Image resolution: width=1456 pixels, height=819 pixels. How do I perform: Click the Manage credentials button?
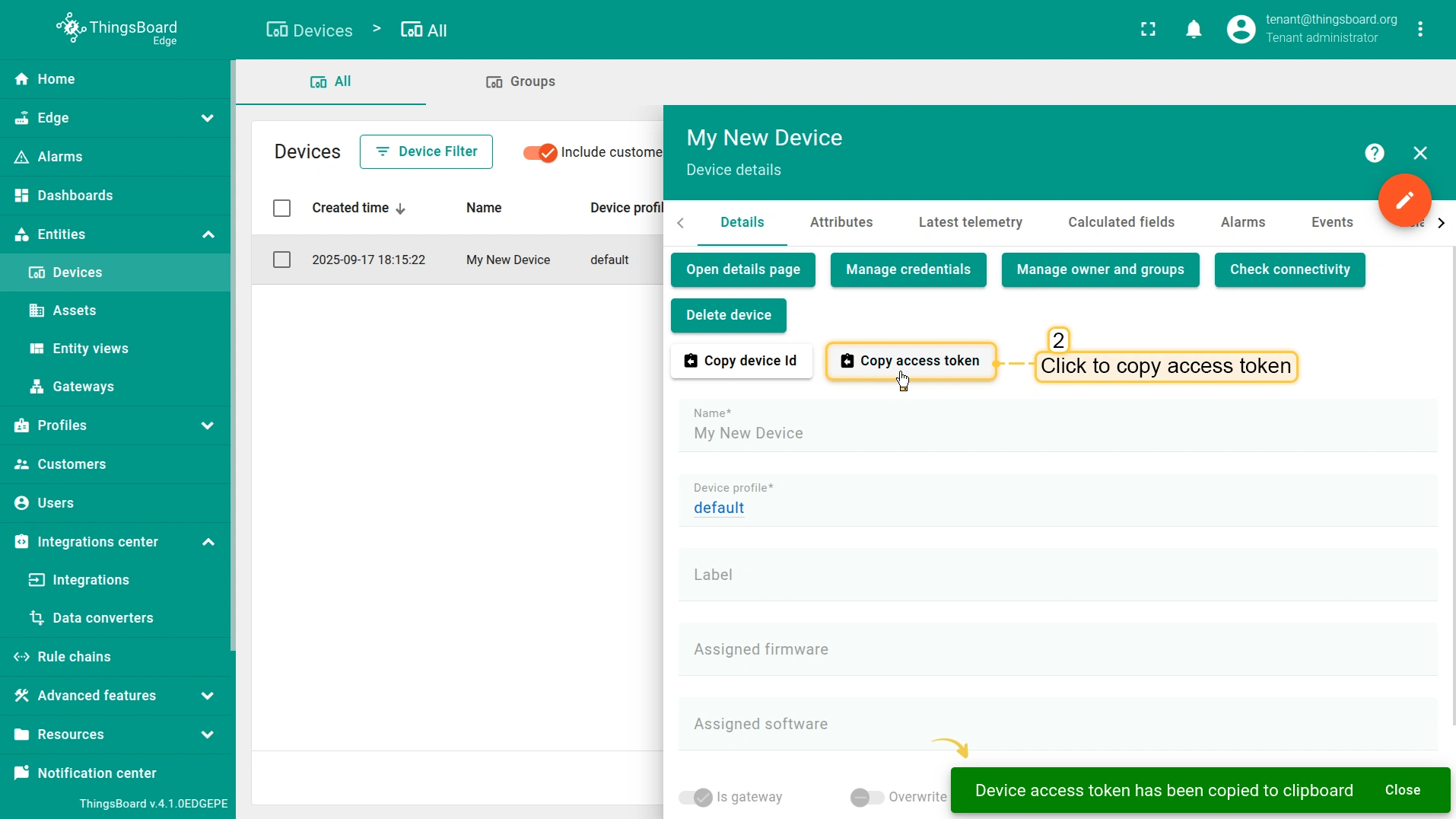point(908,269)
